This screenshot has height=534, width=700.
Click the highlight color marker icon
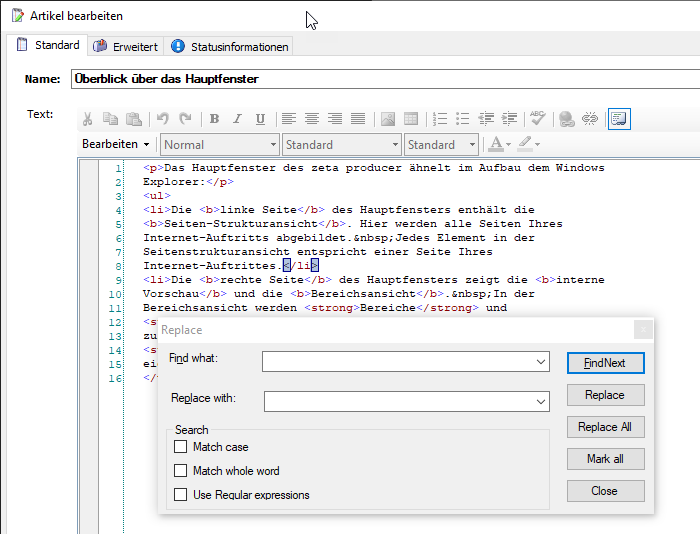pos(525,144)
